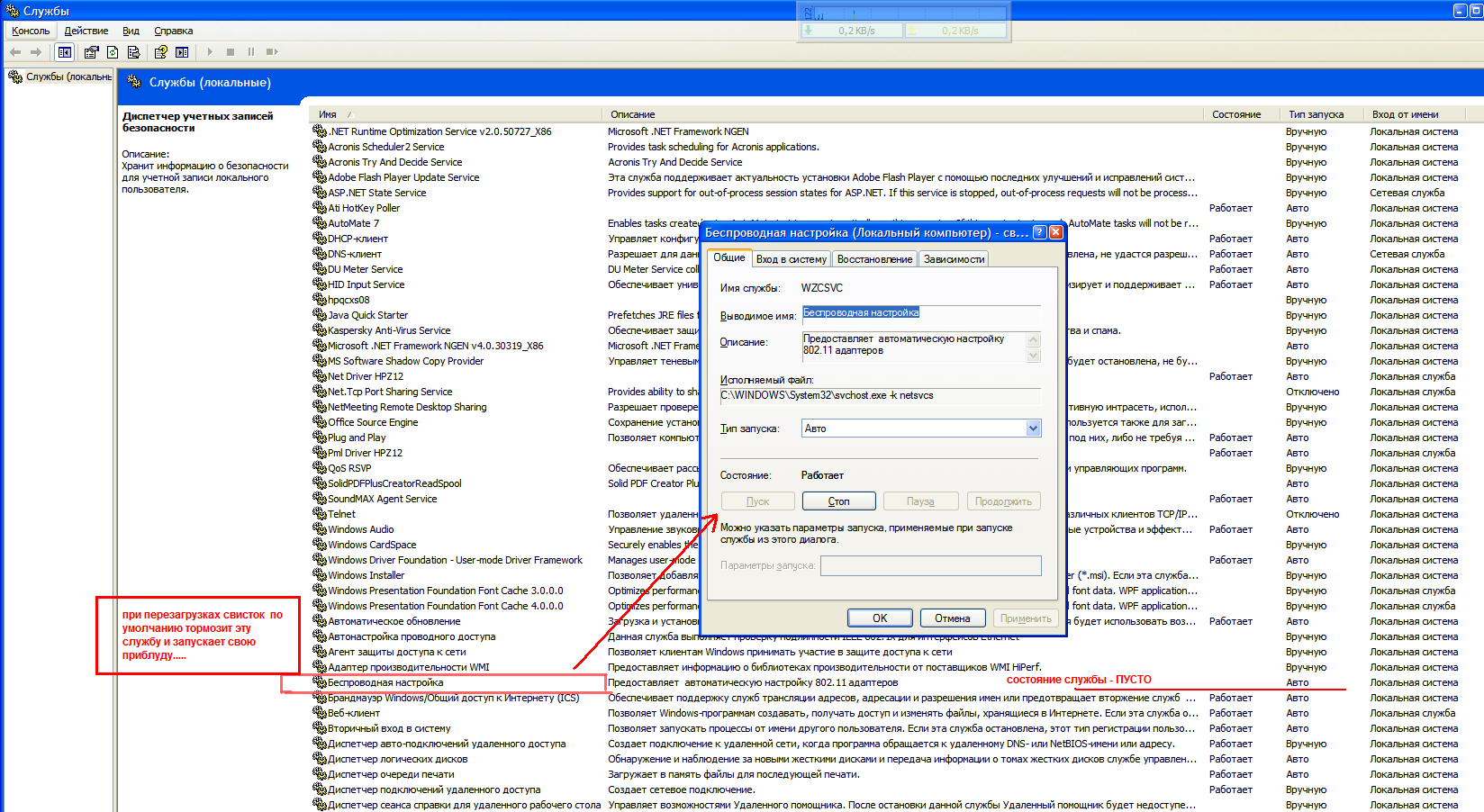
Task: Click the Исполняемый файл path field
Action: pos(880,395)
